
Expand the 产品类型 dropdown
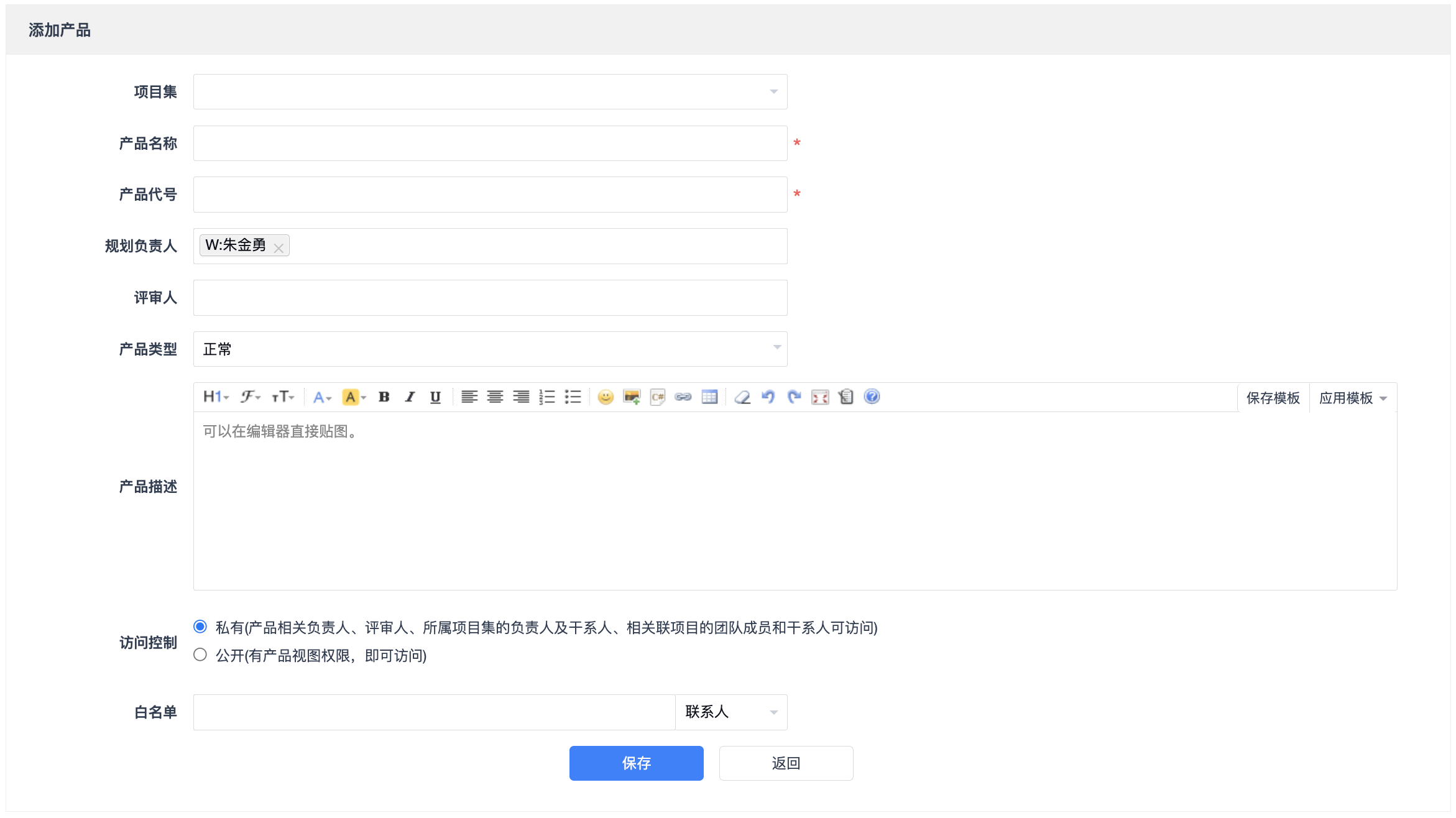pos(490,349)
